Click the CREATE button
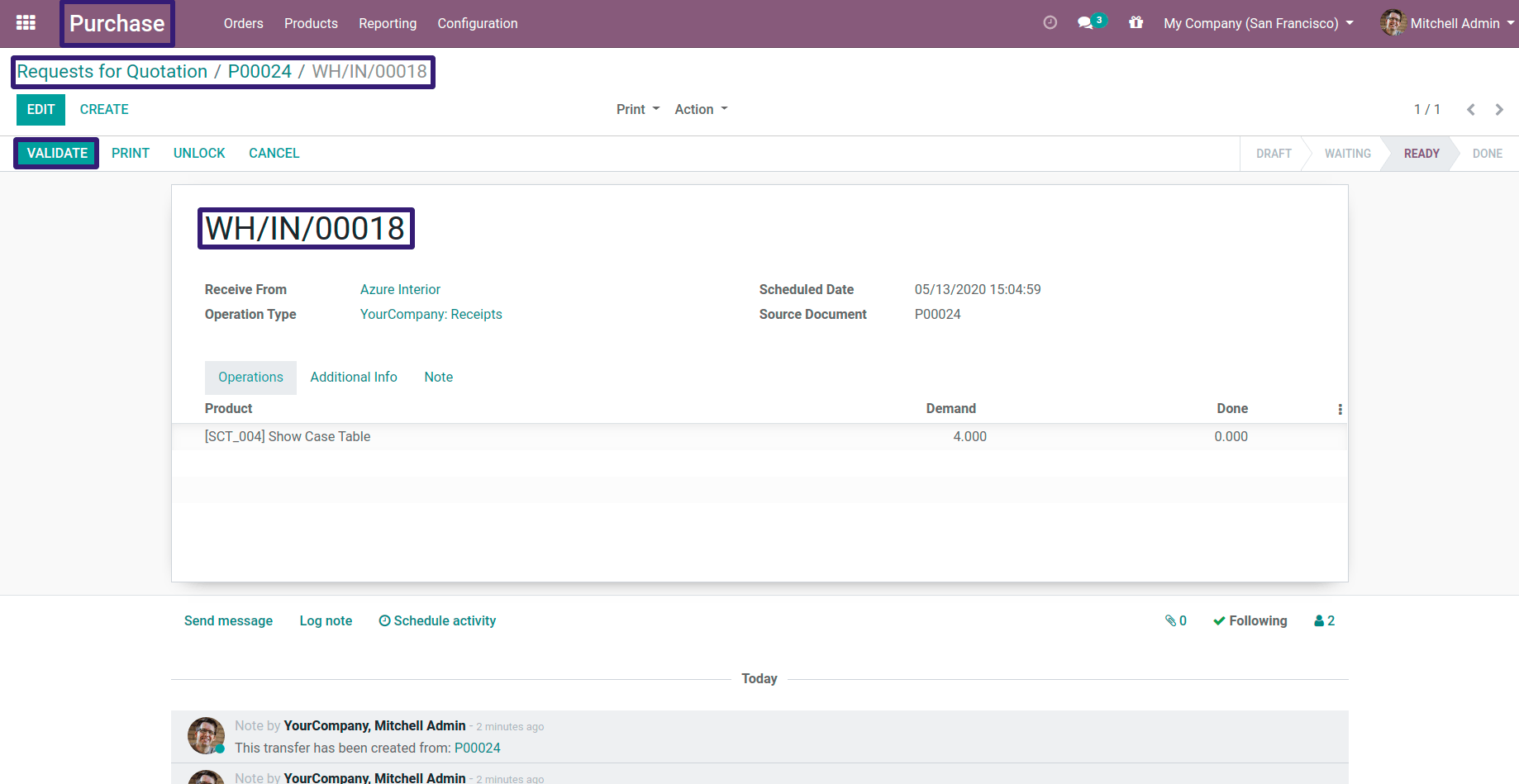The width and height of the screenshot is (1519, 784). coord(104,109)
